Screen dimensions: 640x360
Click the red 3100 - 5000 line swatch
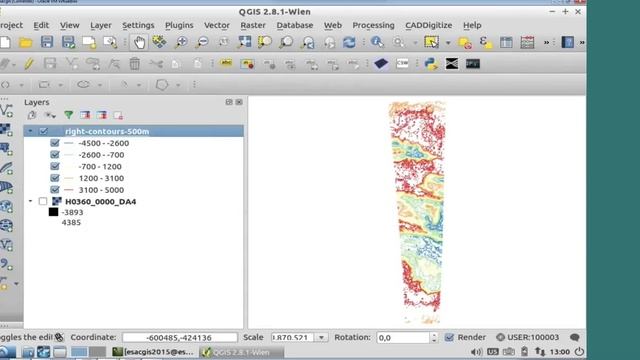69,190
